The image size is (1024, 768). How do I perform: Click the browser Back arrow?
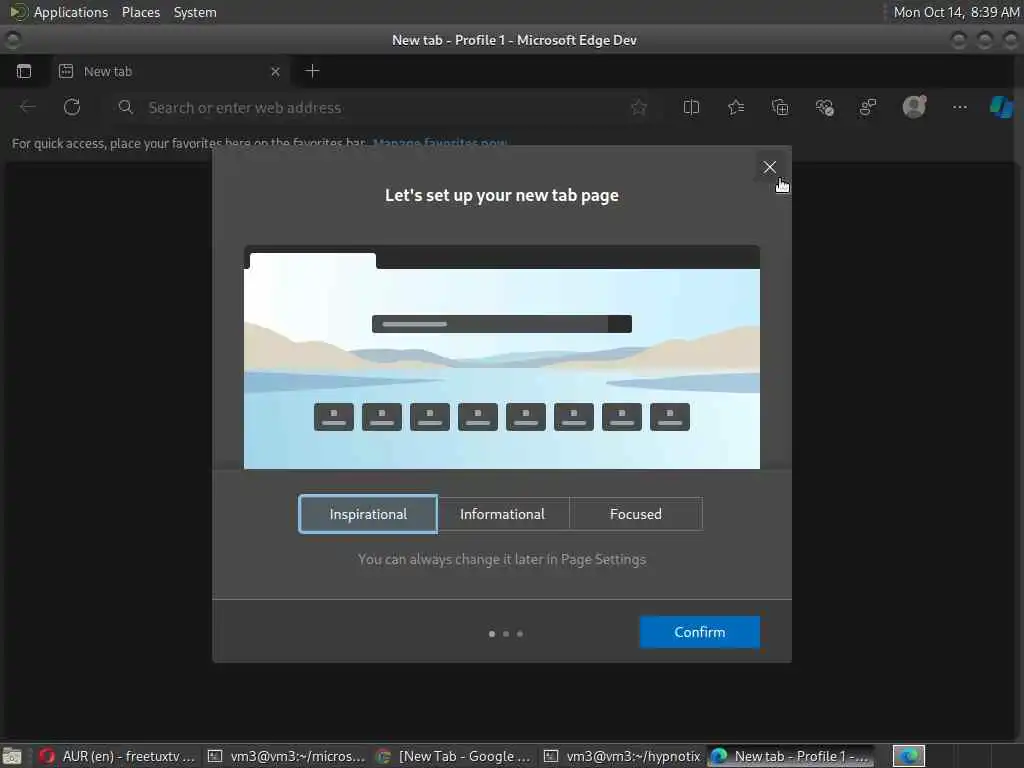(x=27, y=107)
